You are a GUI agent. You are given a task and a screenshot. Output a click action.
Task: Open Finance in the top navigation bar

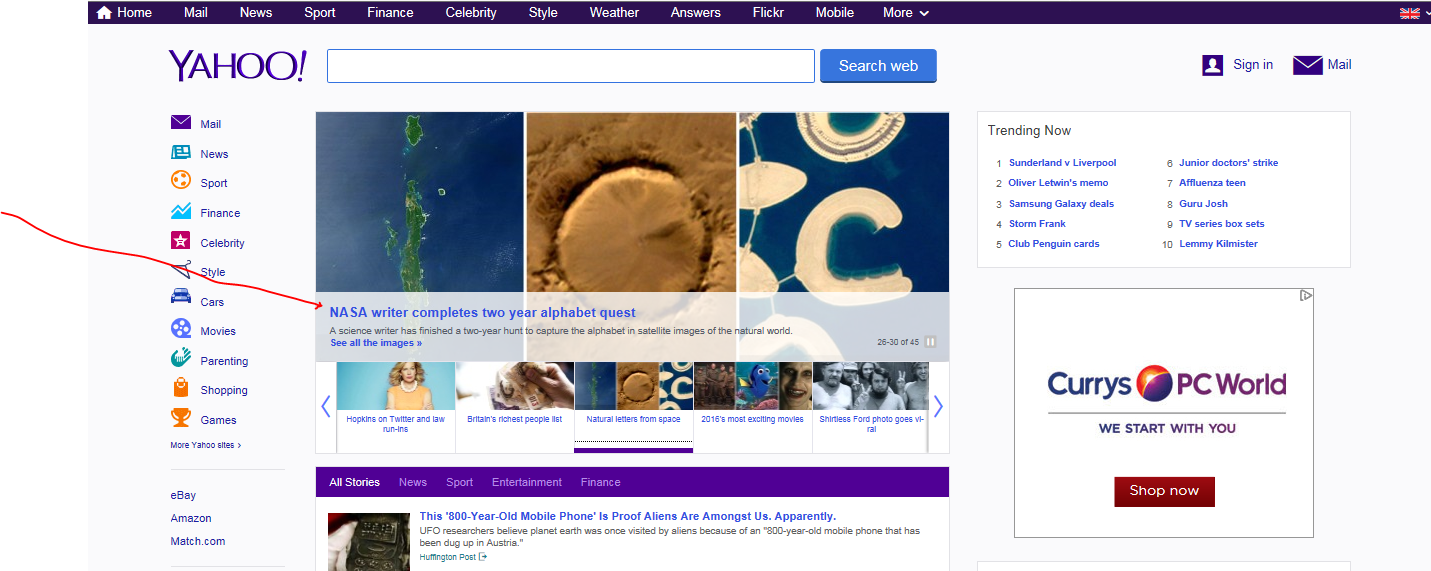click(391, 13)
